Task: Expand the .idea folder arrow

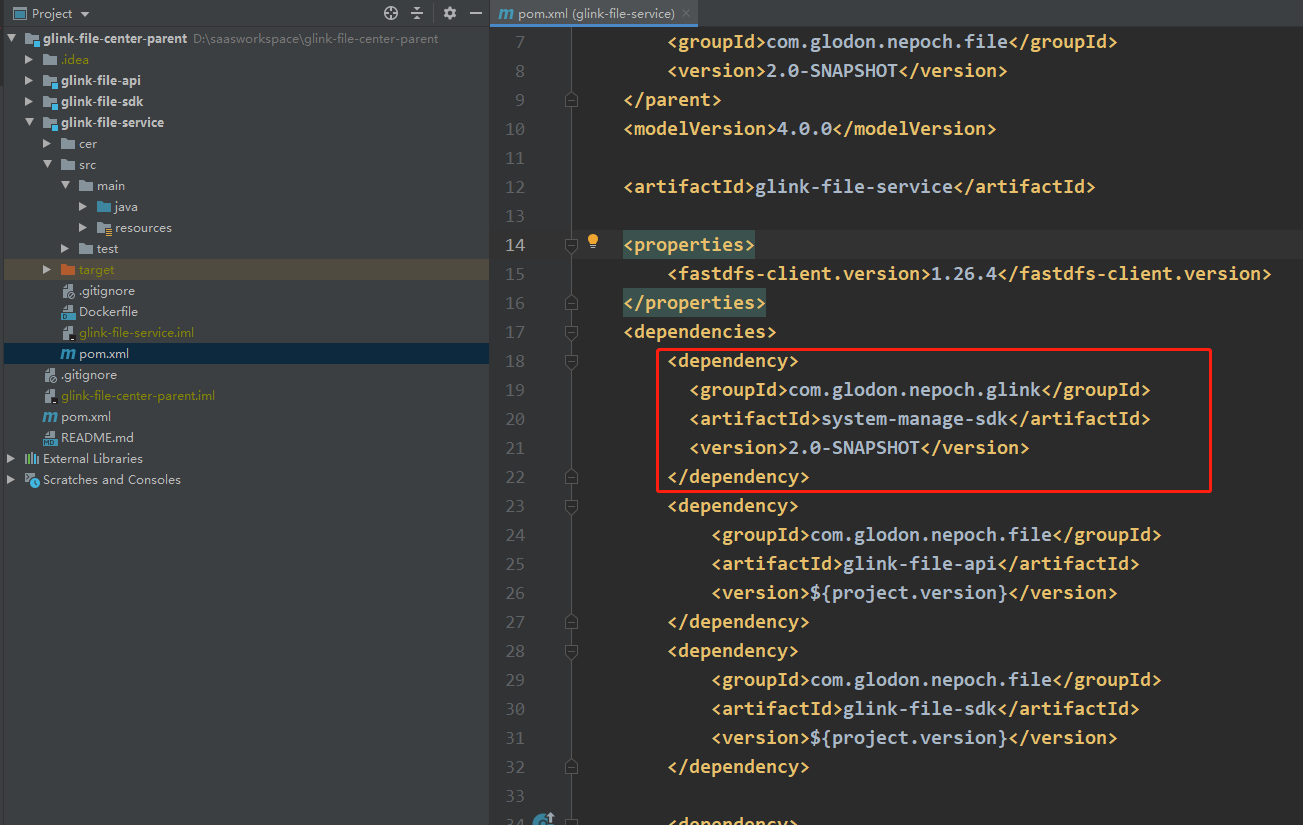Action: pos(30,59)
